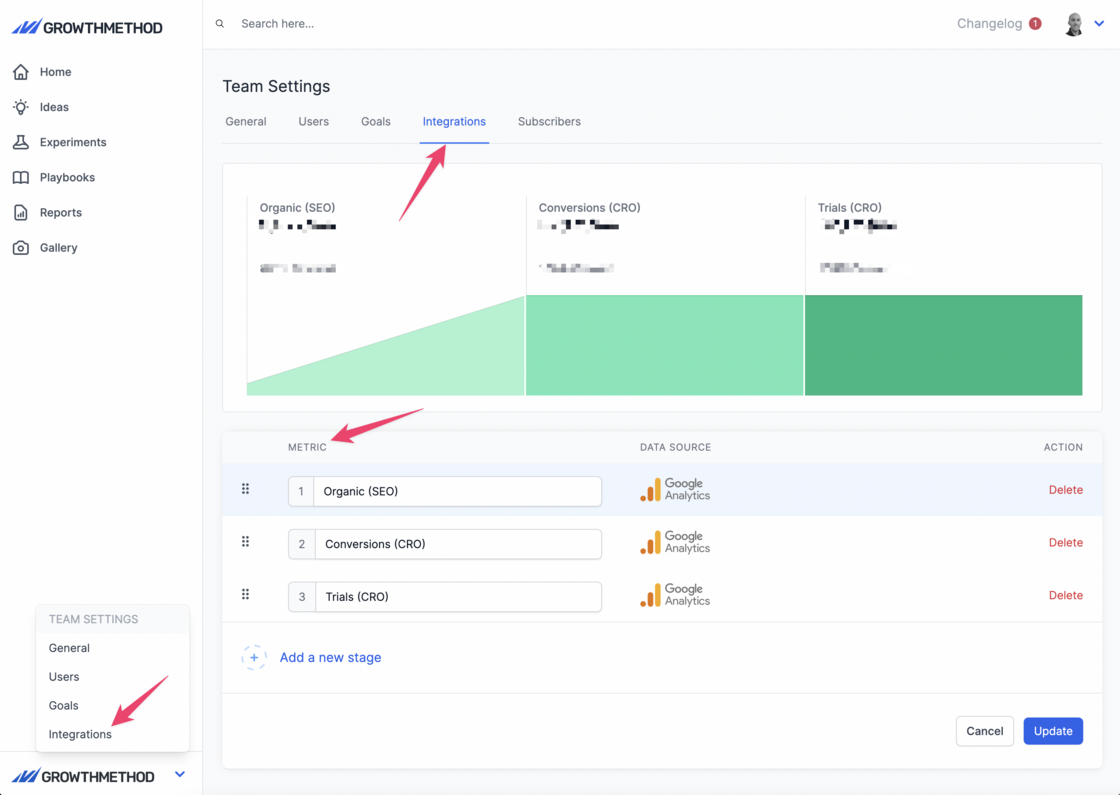Delete the Organic (SEO) stage

[x=1066, y=490]
